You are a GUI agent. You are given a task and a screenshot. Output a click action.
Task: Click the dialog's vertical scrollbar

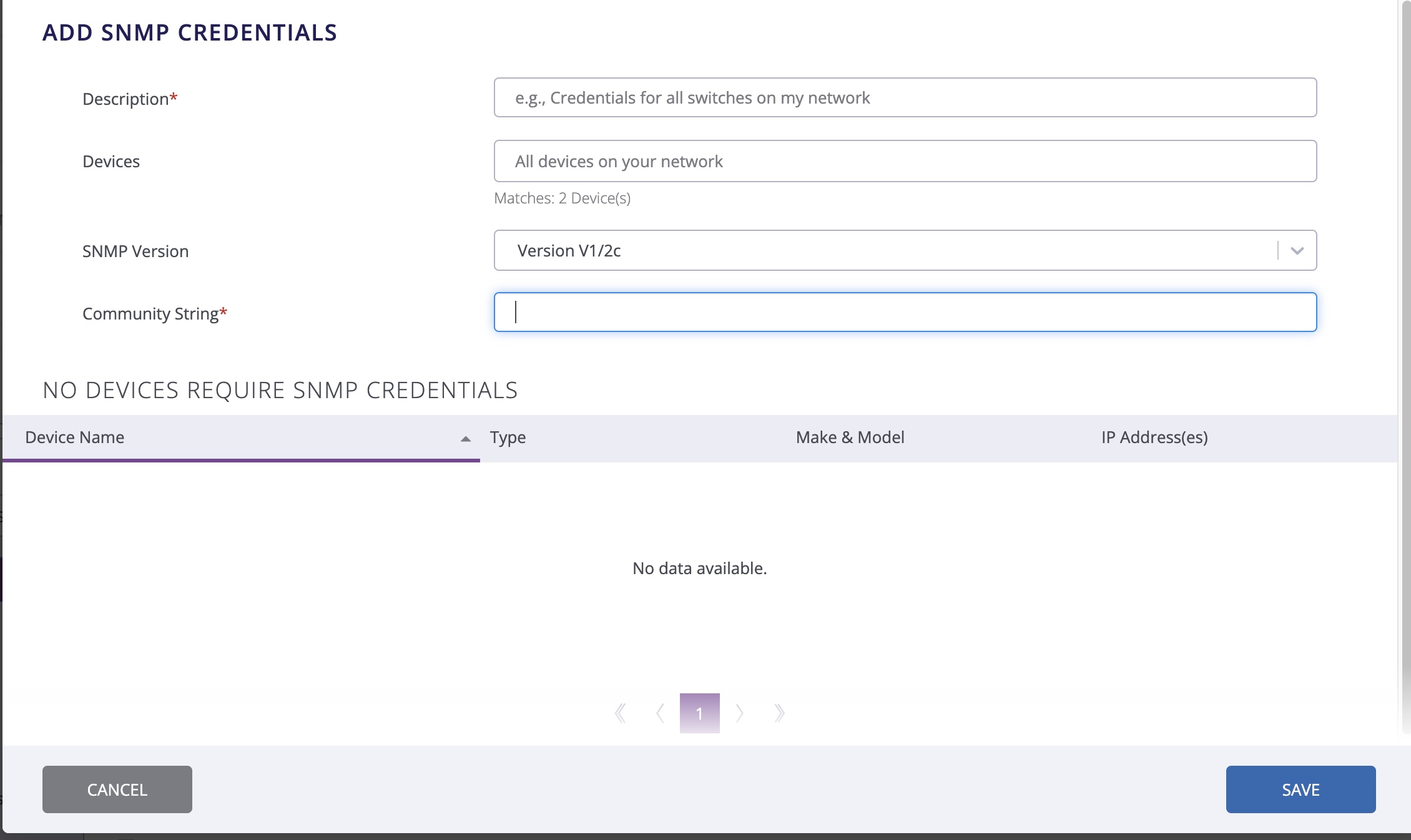(1405, 374)
